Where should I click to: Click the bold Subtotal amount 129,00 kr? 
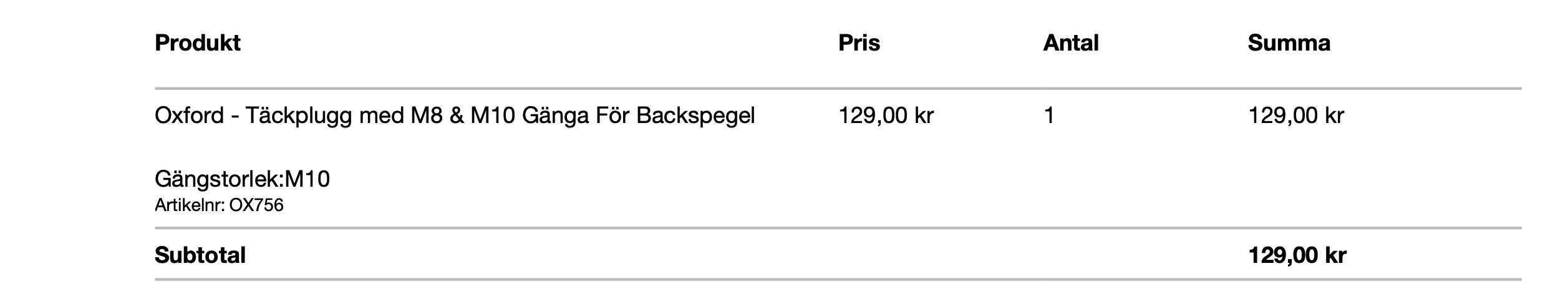(1297, 255)
